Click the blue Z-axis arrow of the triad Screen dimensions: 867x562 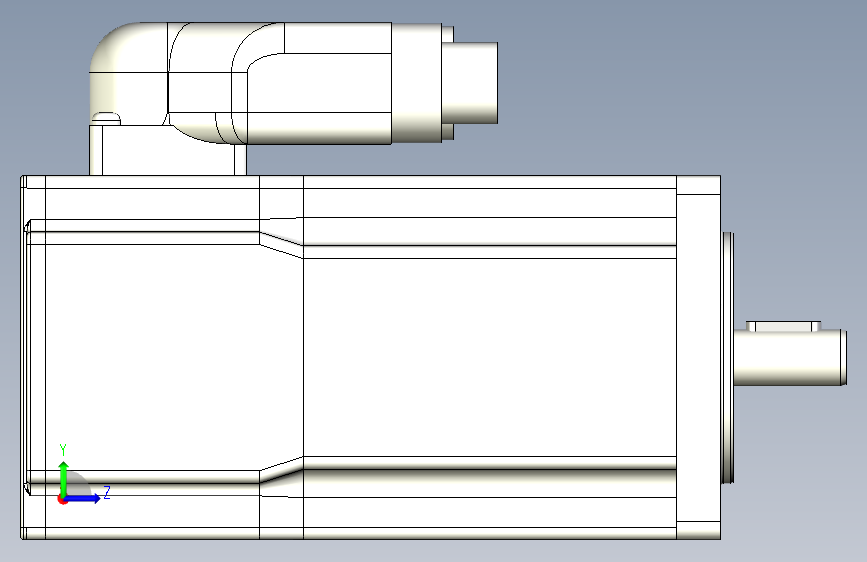tap(83, 498)
